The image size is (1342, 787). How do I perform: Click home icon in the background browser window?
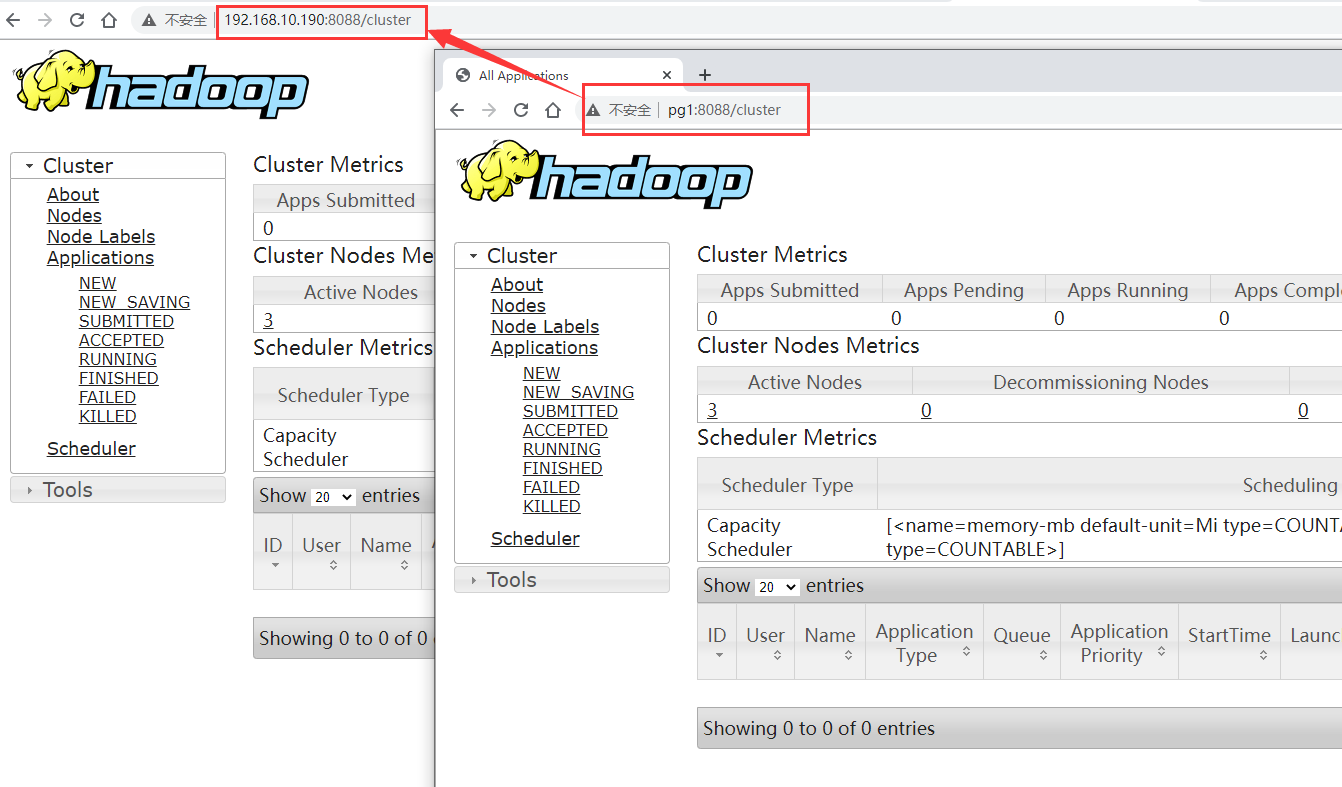pyautogui.click(x=109, y=20)
